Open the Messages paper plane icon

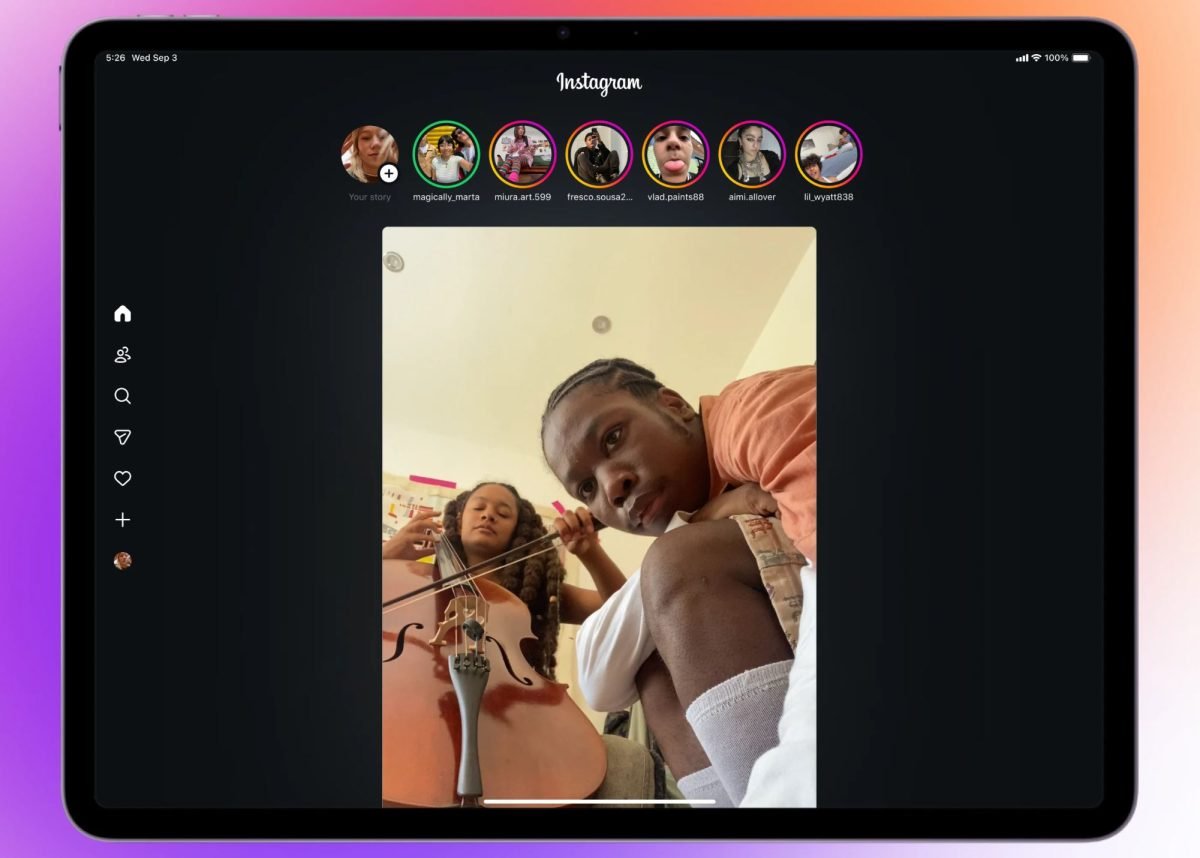click(122, 437)
